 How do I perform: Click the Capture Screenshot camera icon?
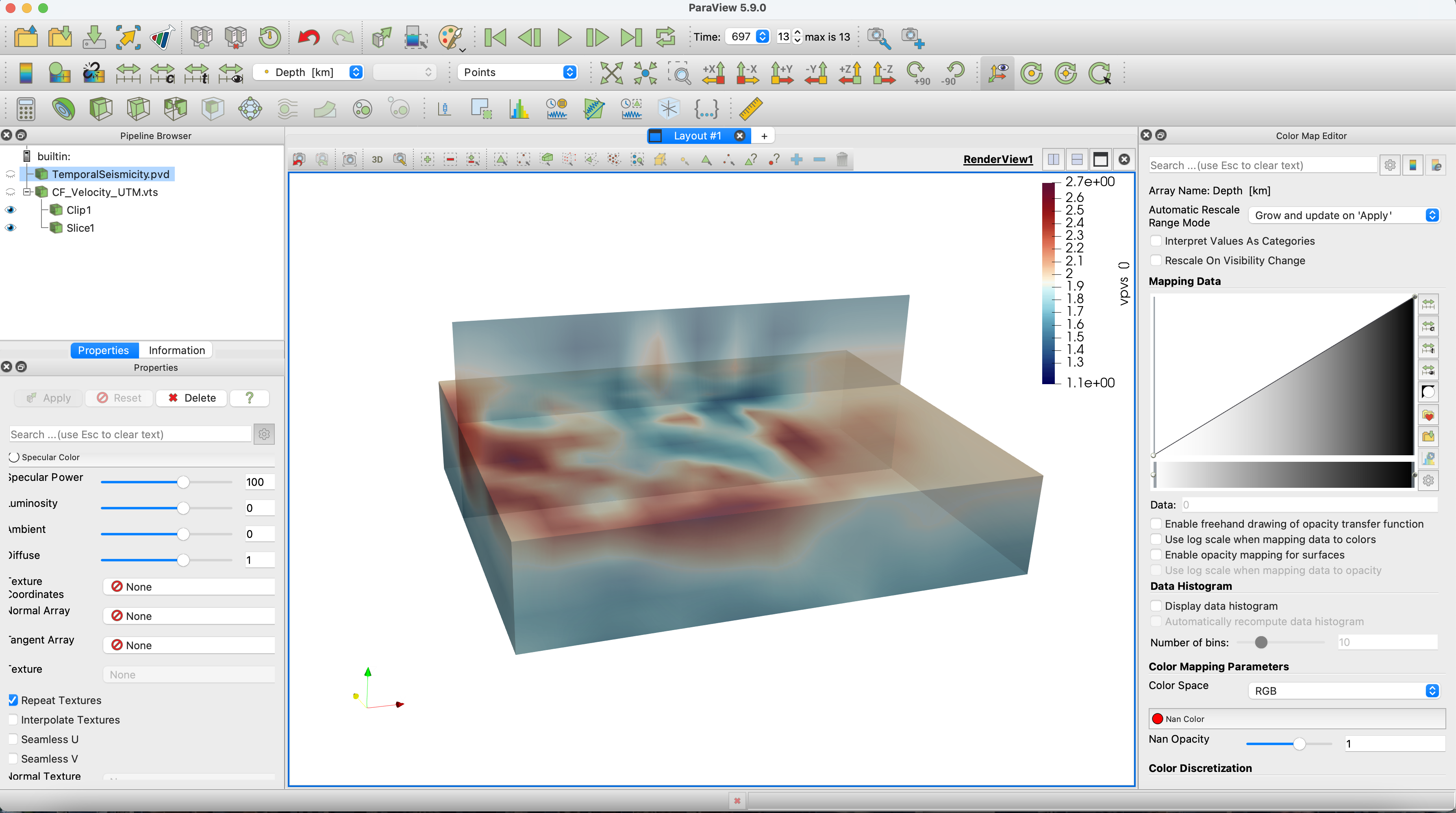coord(349,159)
